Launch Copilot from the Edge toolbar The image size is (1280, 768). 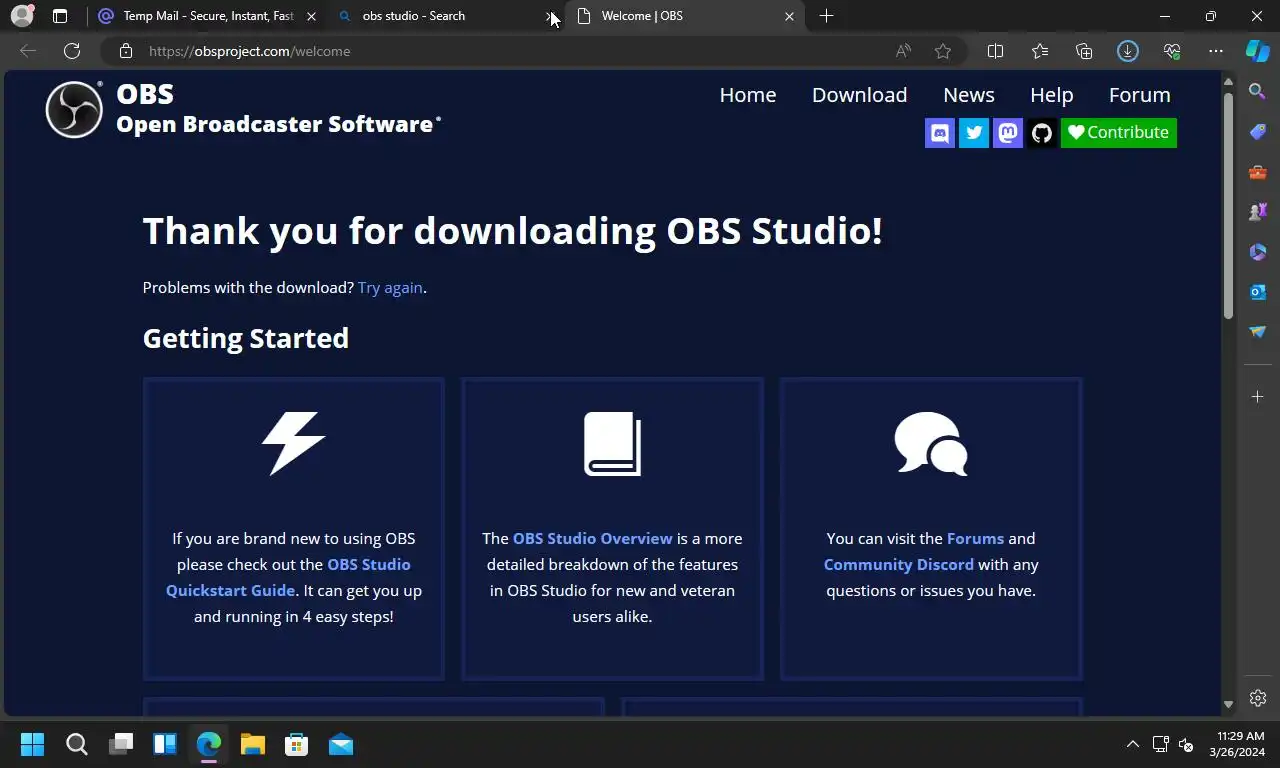1257,51
